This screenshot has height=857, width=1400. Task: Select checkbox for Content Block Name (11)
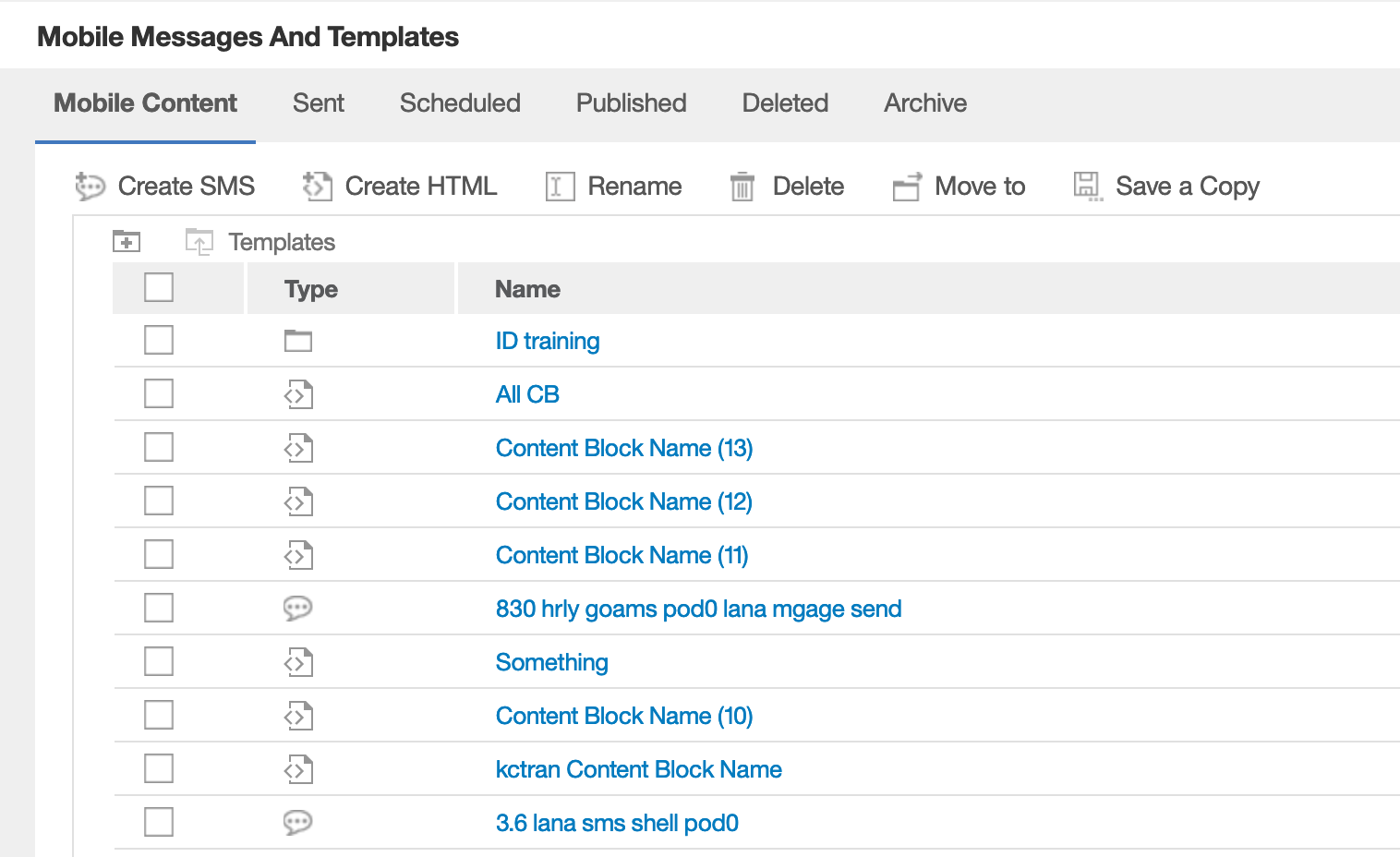[x=159, y=554]
